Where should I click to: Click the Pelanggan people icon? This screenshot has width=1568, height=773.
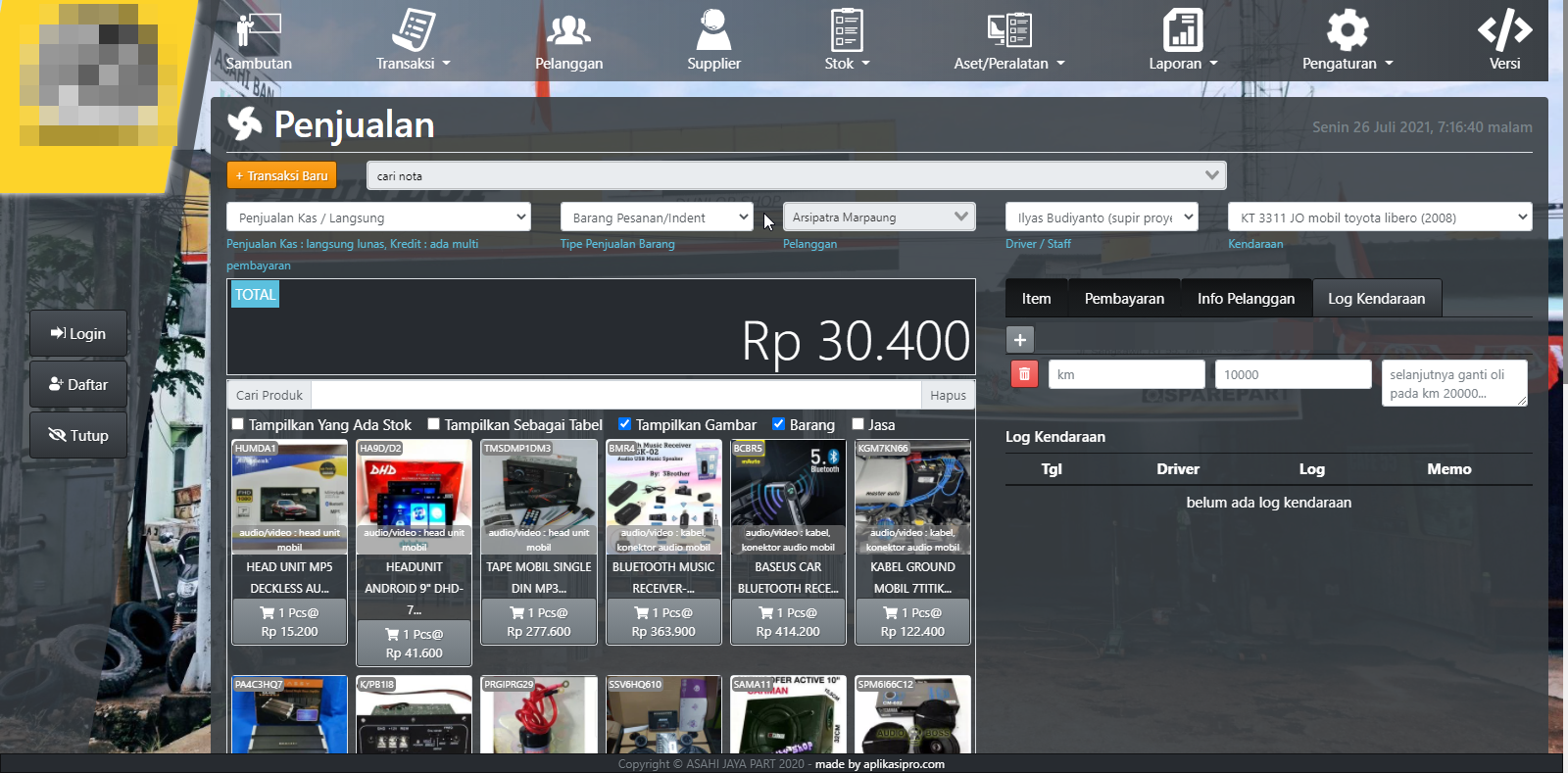[x=568, y=30]
